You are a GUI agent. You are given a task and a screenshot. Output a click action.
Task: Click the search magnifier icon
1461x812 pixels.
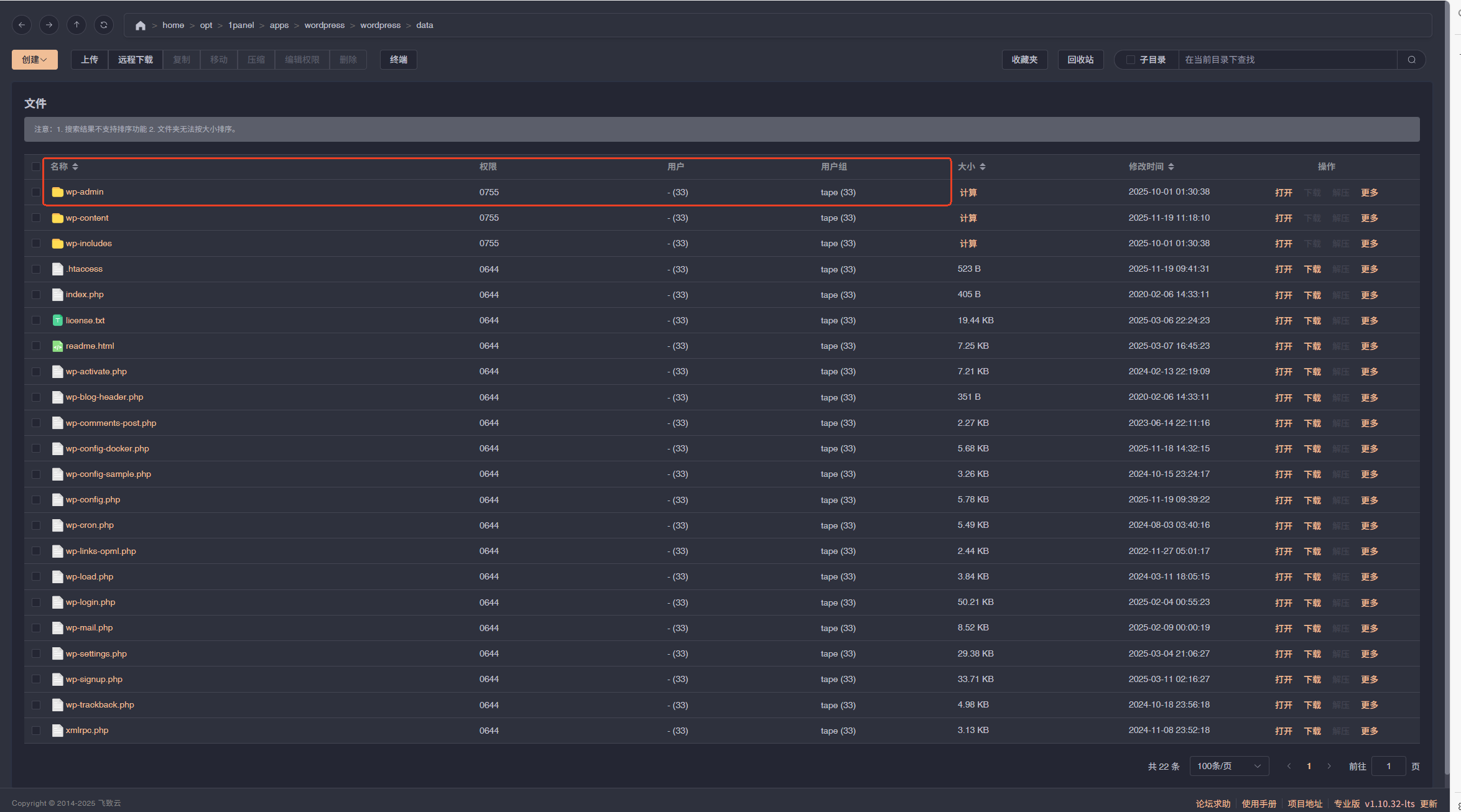pyautogui.click(x=1411, y=60)
